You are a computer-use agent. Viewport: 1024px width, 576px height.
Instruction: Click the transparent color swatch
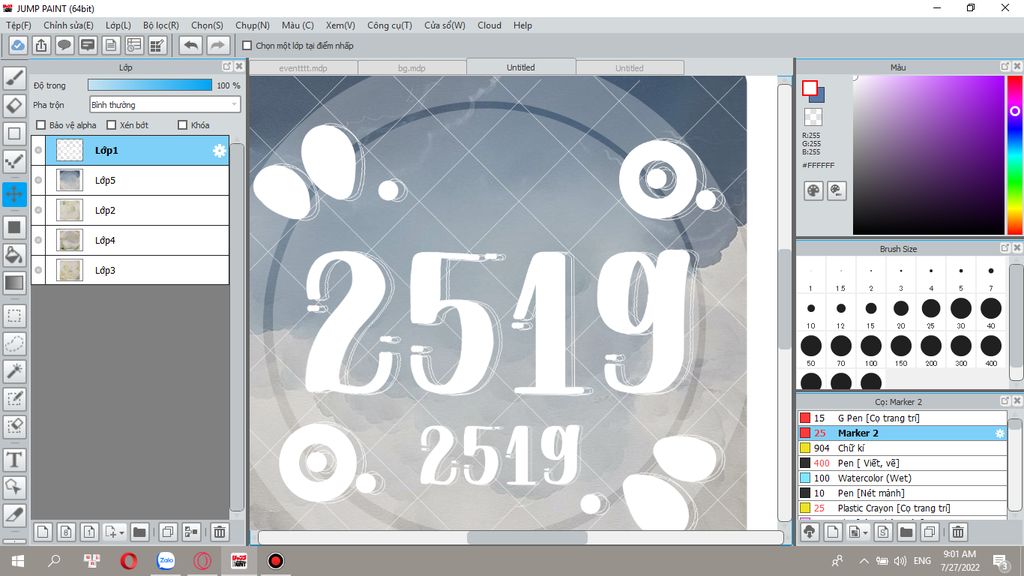pos(813,117)
